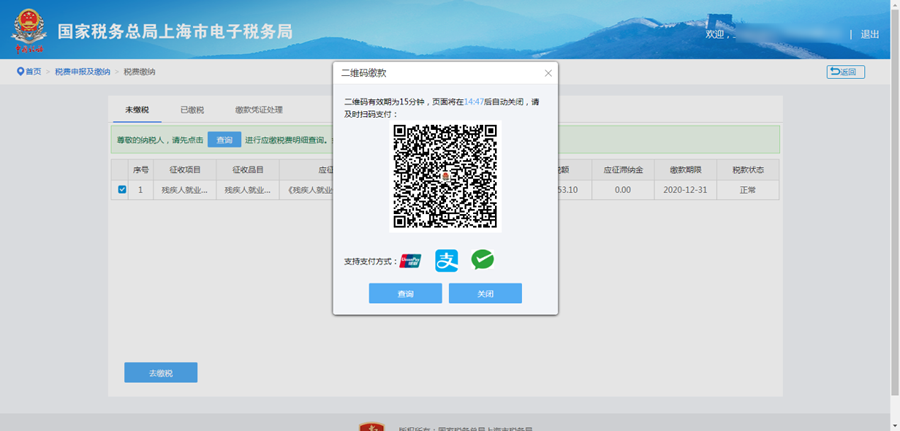Close the 二维码缴款 dialog with X
The image size is (900, 431).
pos(548,73)
